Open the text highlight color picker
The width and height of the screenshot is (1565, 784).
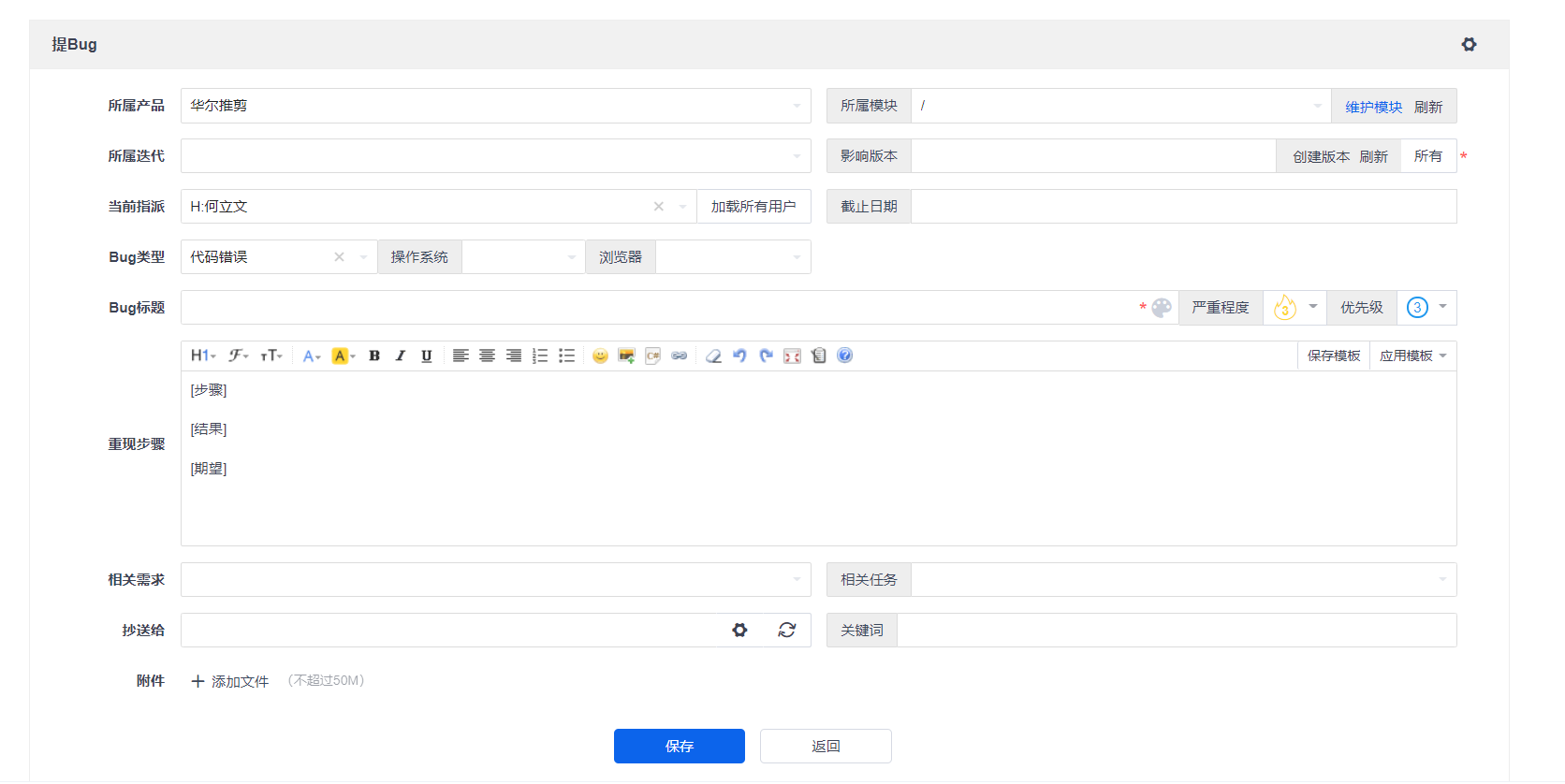[x=344, y=356]
